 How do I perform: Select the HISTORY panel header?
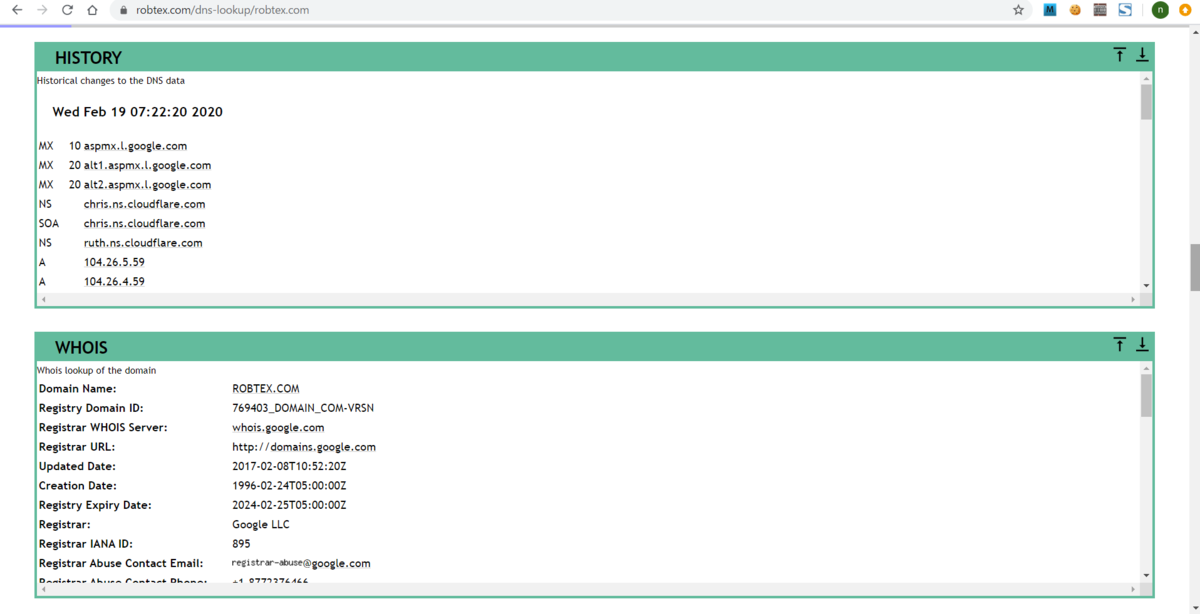pyautogui.click(x=89, y=57)
